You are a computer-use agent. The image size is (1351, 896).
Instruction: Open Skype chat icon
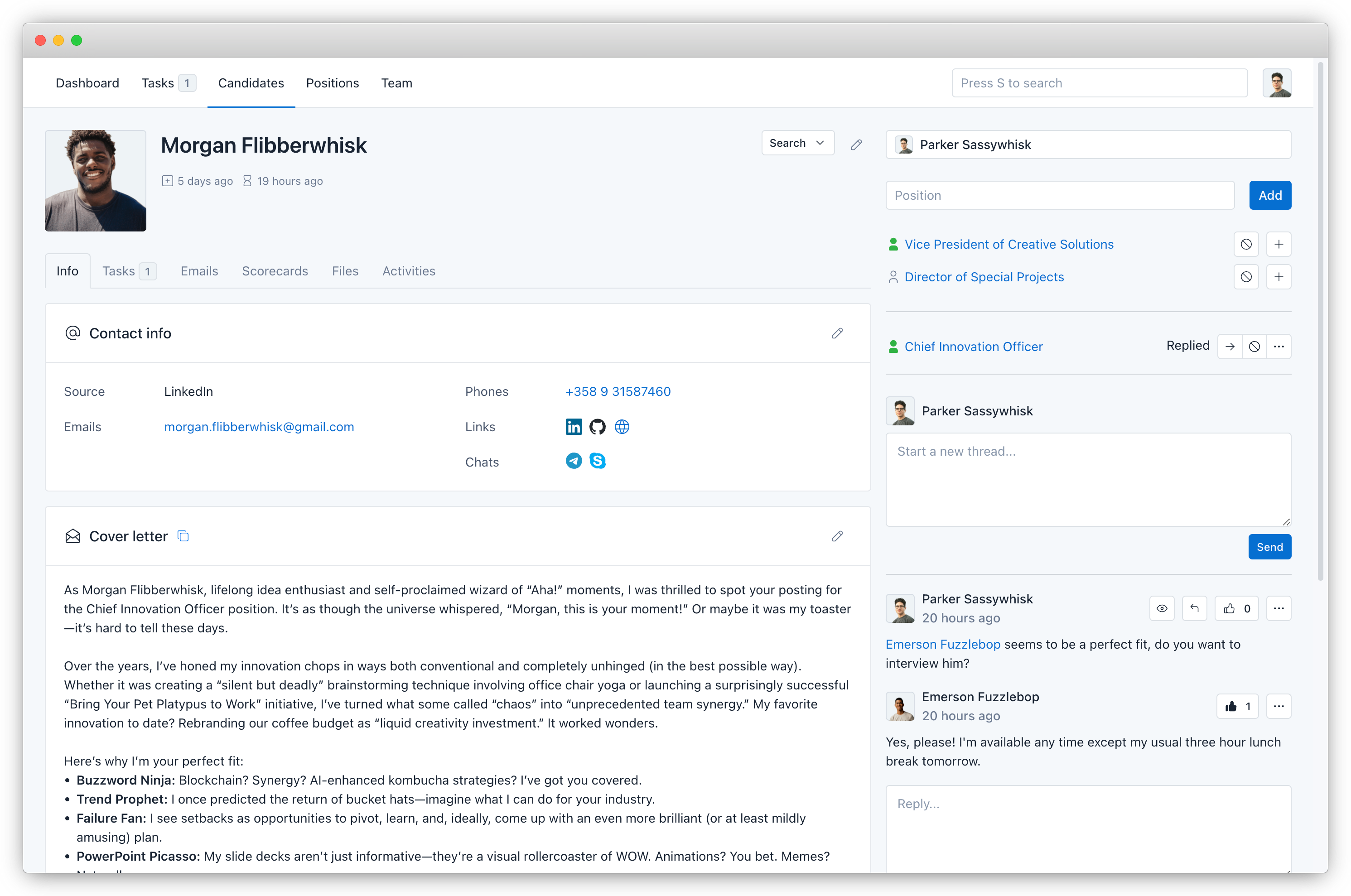tap(597, 461)
